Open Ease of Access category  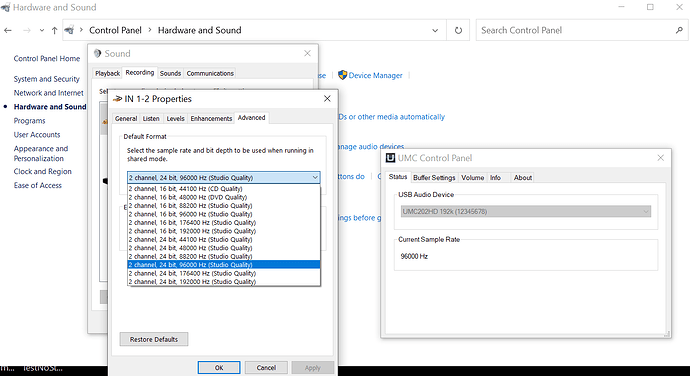(37, 185)
